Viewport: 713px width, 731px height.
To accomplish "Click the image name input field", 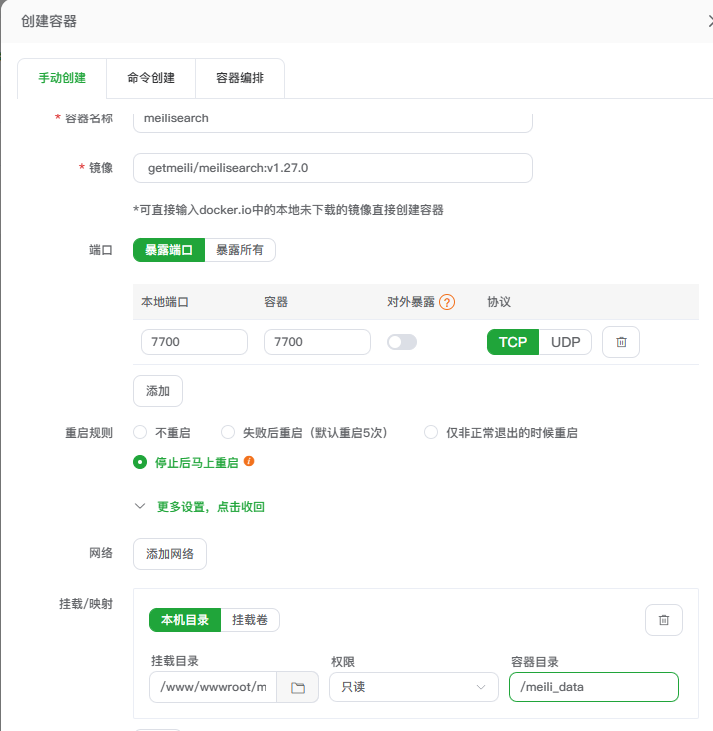I will [x=332, y=168].
